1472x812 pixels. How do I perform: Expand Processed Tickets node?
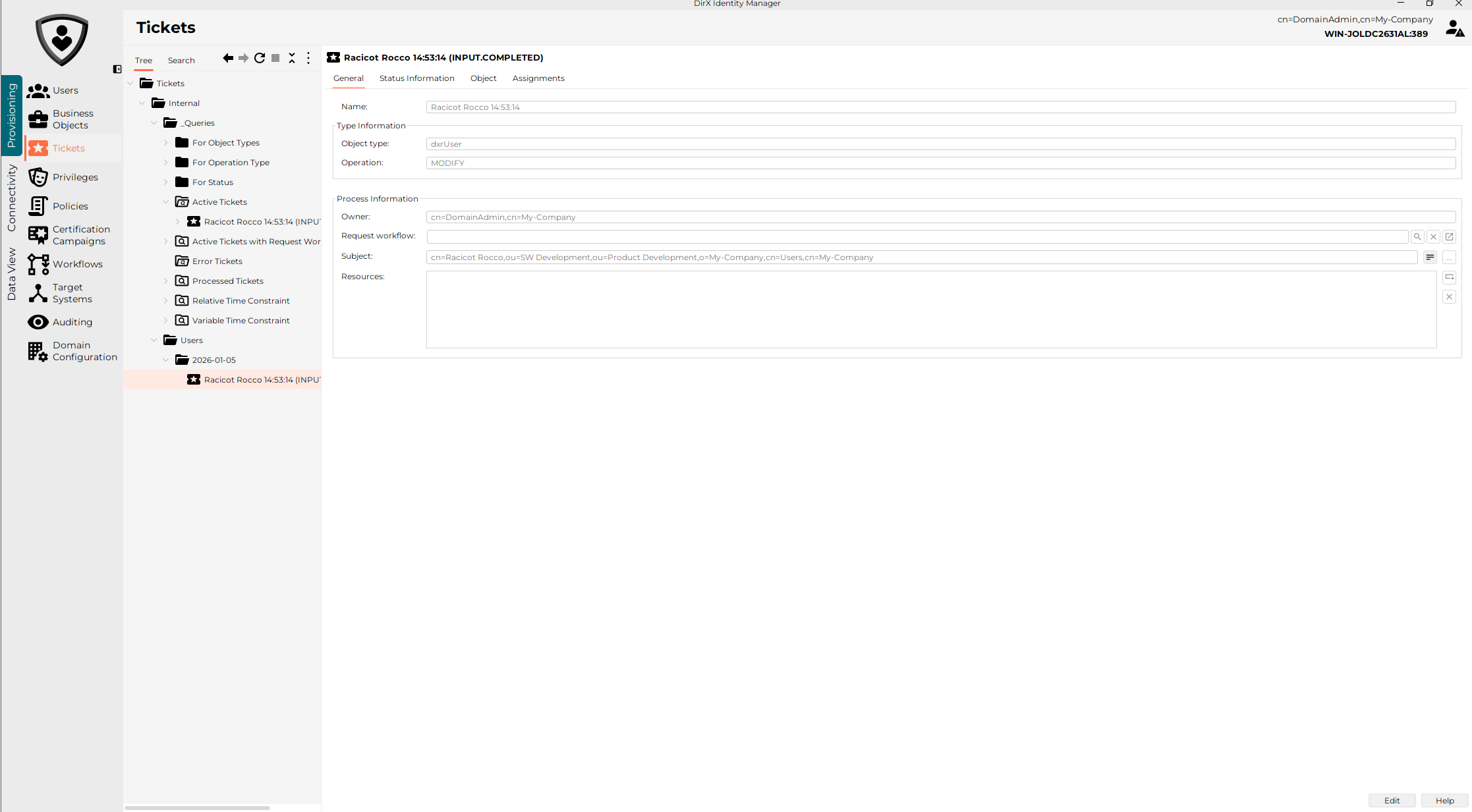pos(166,281)
